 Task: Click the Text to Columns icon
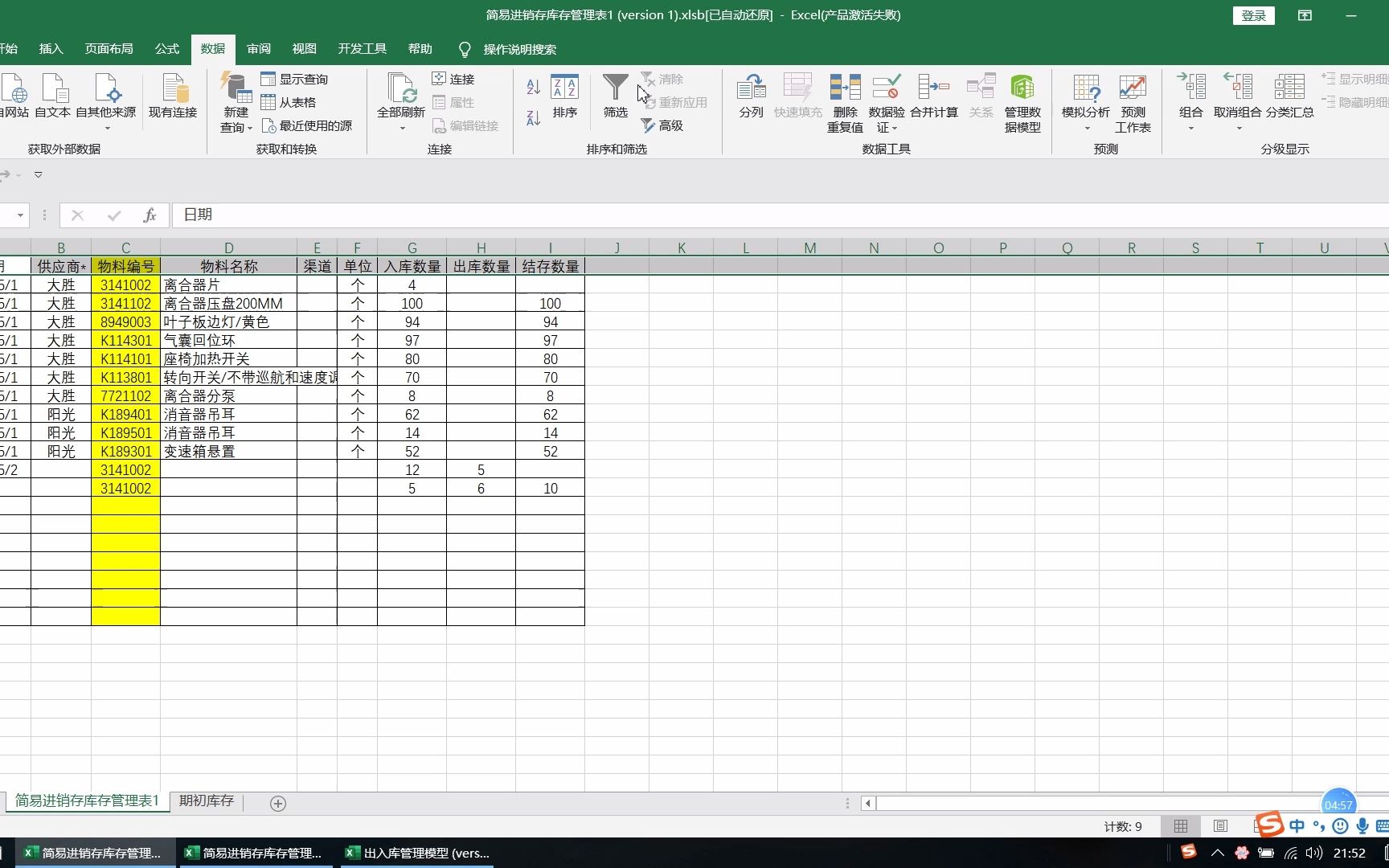[751, 87]
